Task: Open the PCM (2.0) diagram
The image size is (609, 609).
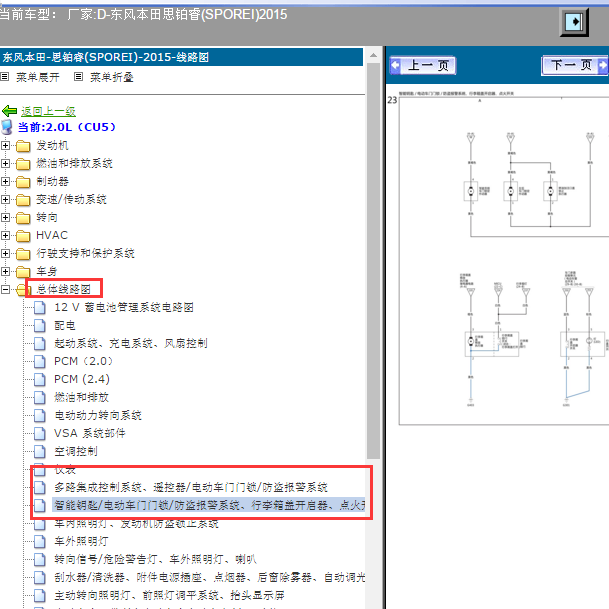Action: (83, 361)
